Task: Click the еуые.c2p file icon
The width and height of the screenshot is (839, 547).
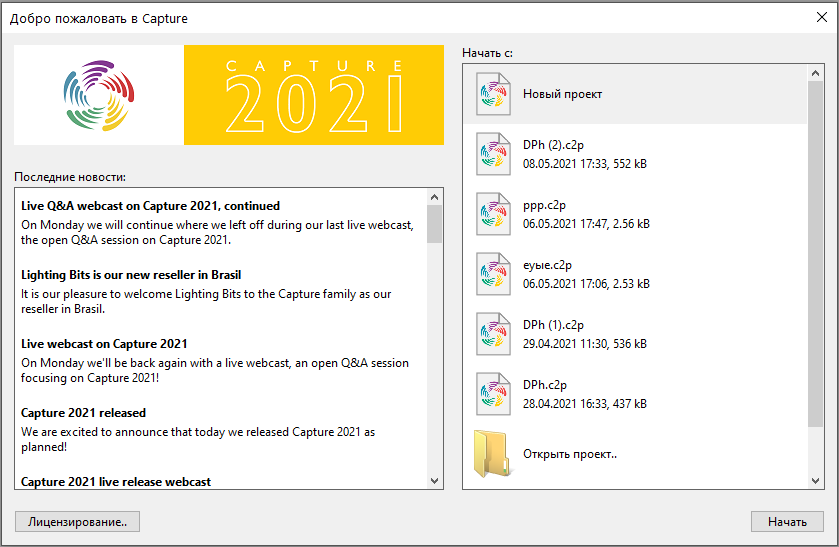Action: 493,274
